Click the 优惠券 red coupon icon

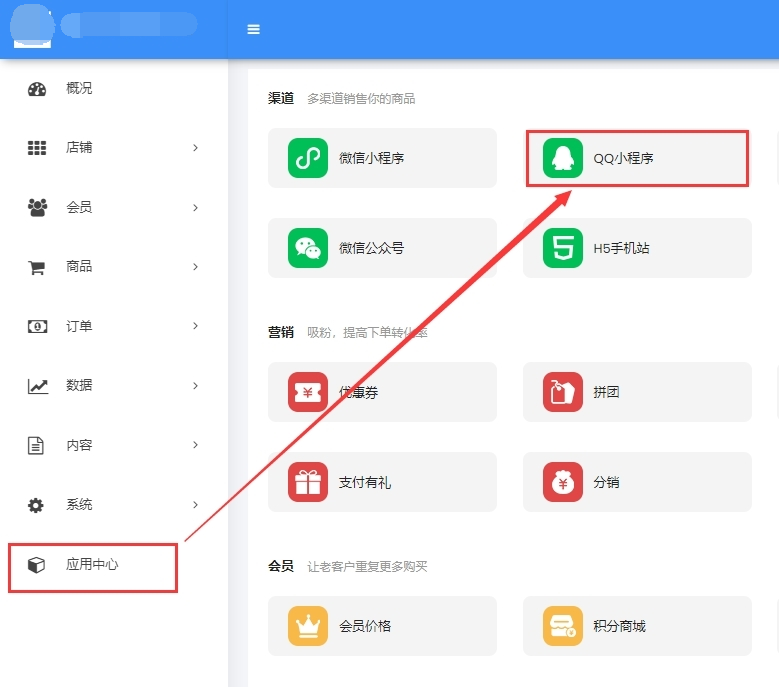(x=308, y=392)
